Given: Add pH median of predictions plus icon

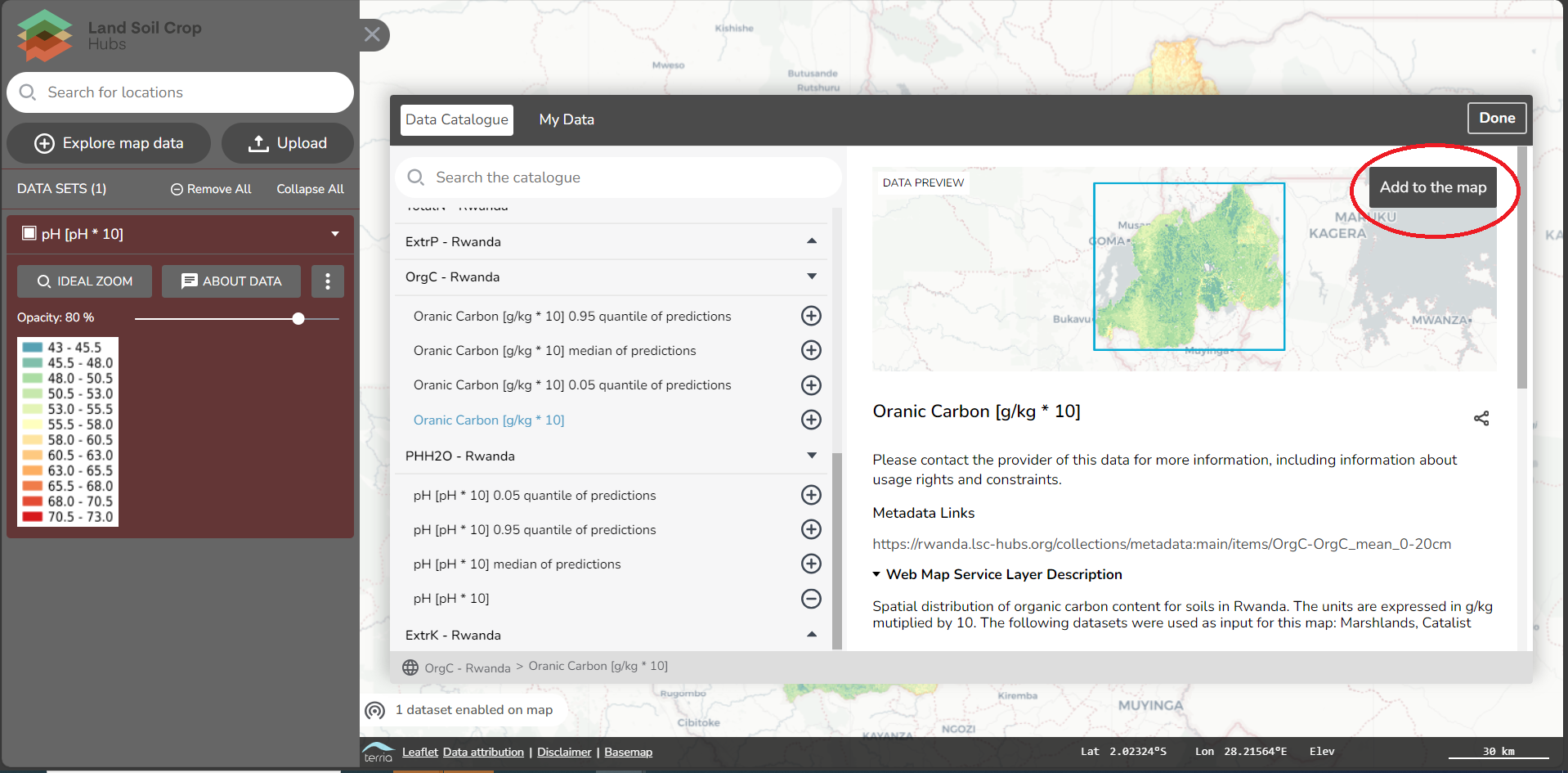Looking at the screenshot, I should click(810, 564).
